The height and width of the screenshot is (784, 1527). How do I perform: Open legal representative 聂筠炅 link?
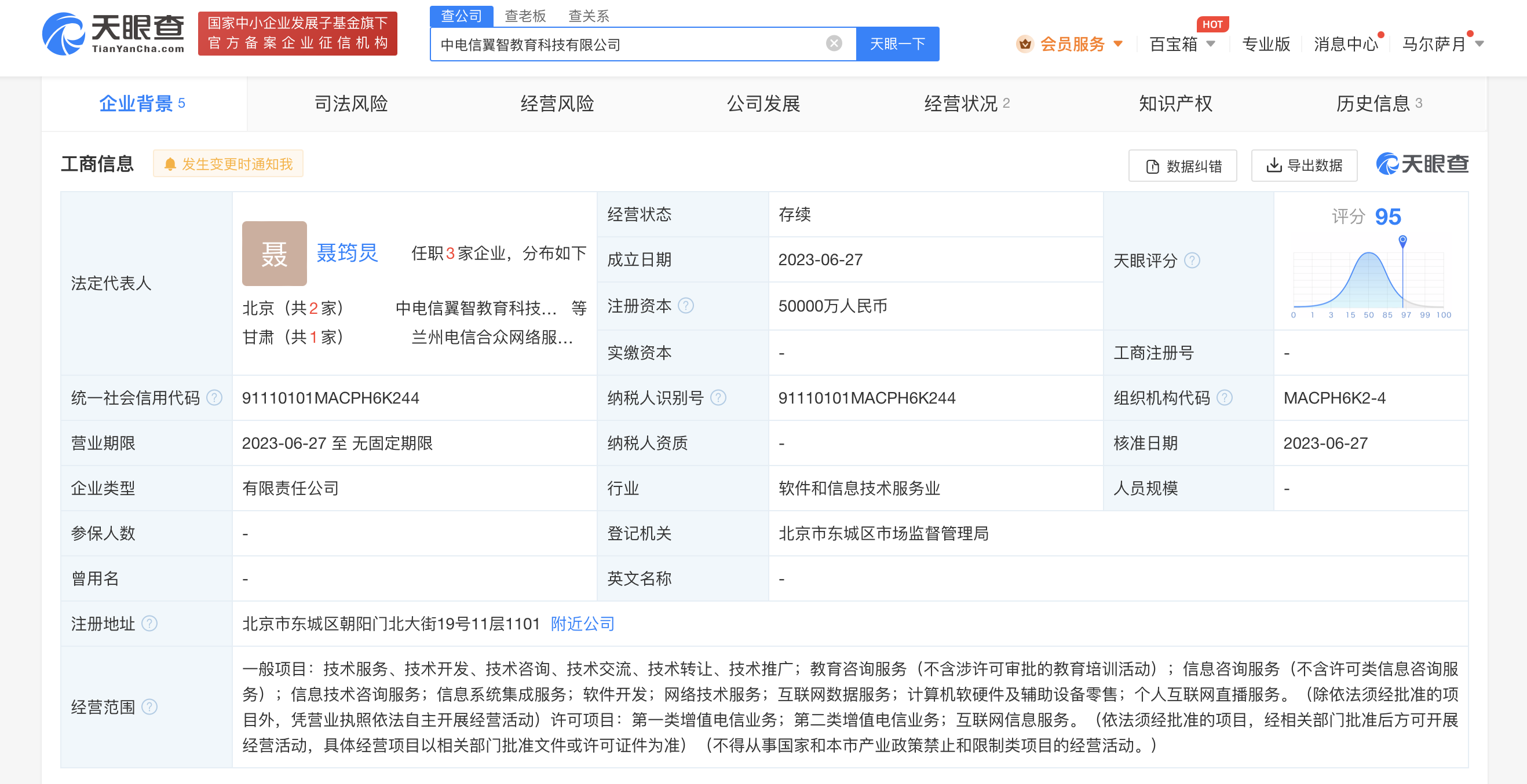[348, 253]
